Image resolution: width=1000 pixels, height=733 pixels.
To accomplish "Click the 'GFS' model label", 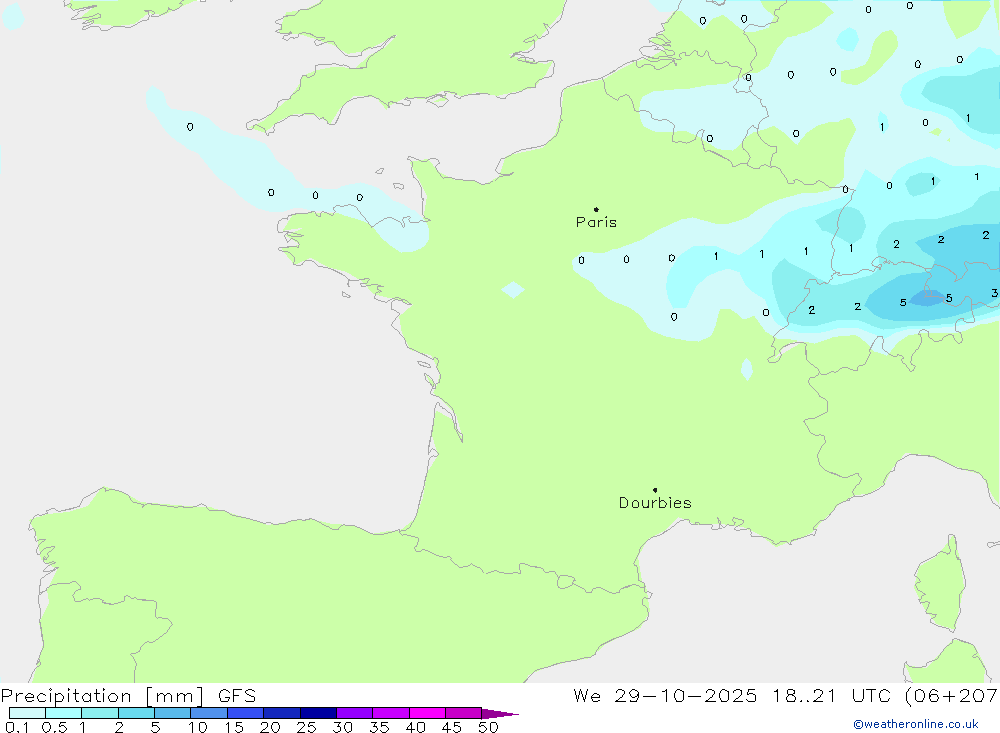I will pos(237,696).
